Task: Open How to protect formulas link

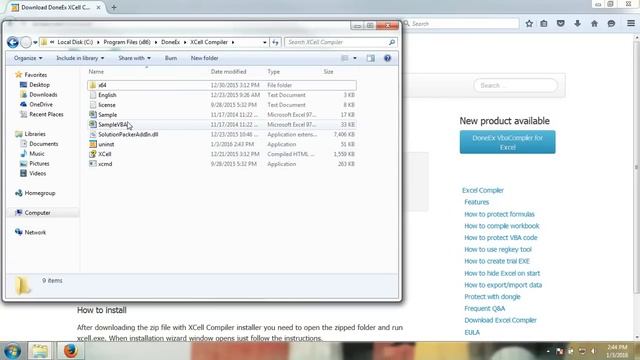Action: [499, 214]
